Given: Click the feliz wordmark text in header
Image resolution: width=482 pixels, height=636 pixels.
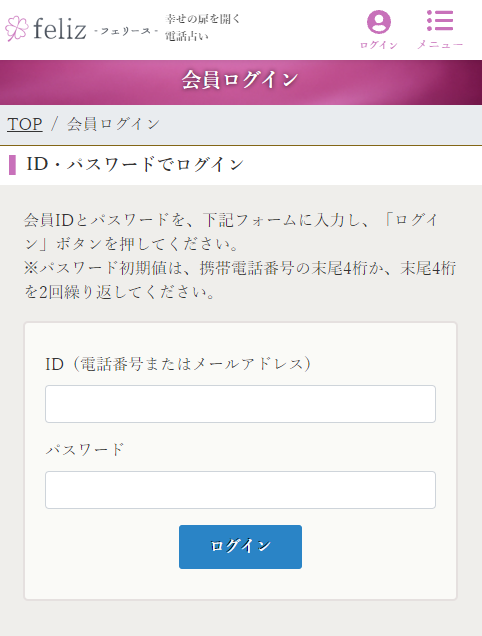Looking at the screenshot, I should pos(60,29).
